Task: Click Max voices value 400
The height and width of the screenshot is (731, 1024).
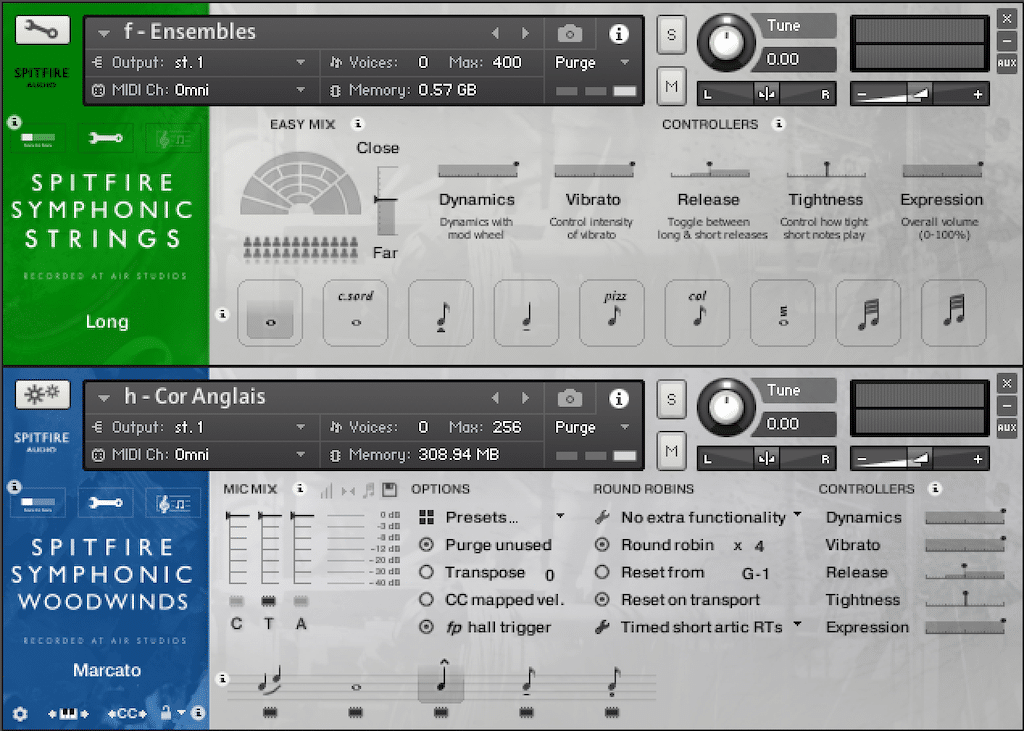Action: tap(507, 63)
